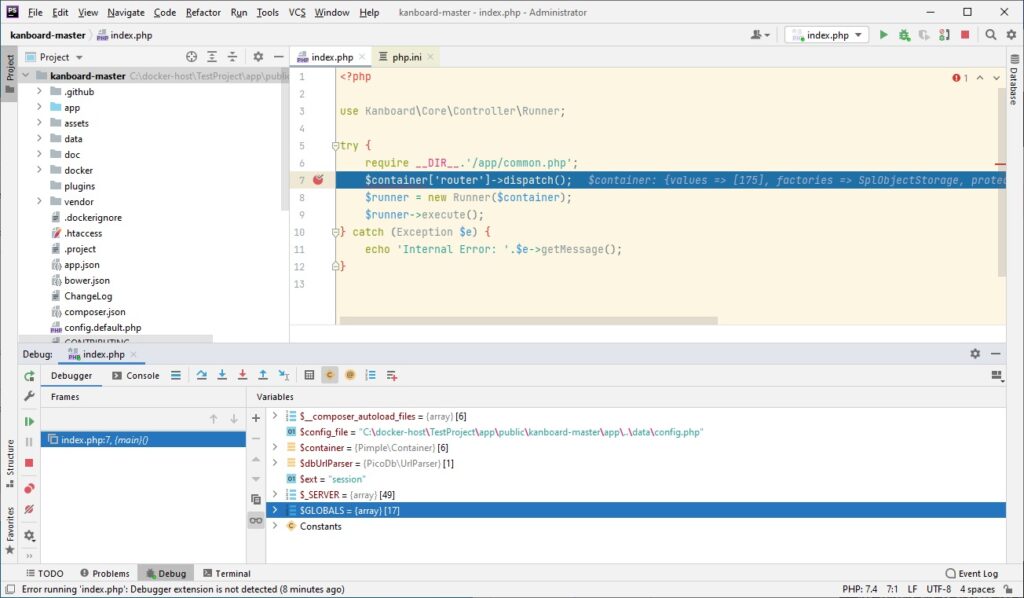
Task: Select composer.json in the project tree
Action: [x=95, y=311]
